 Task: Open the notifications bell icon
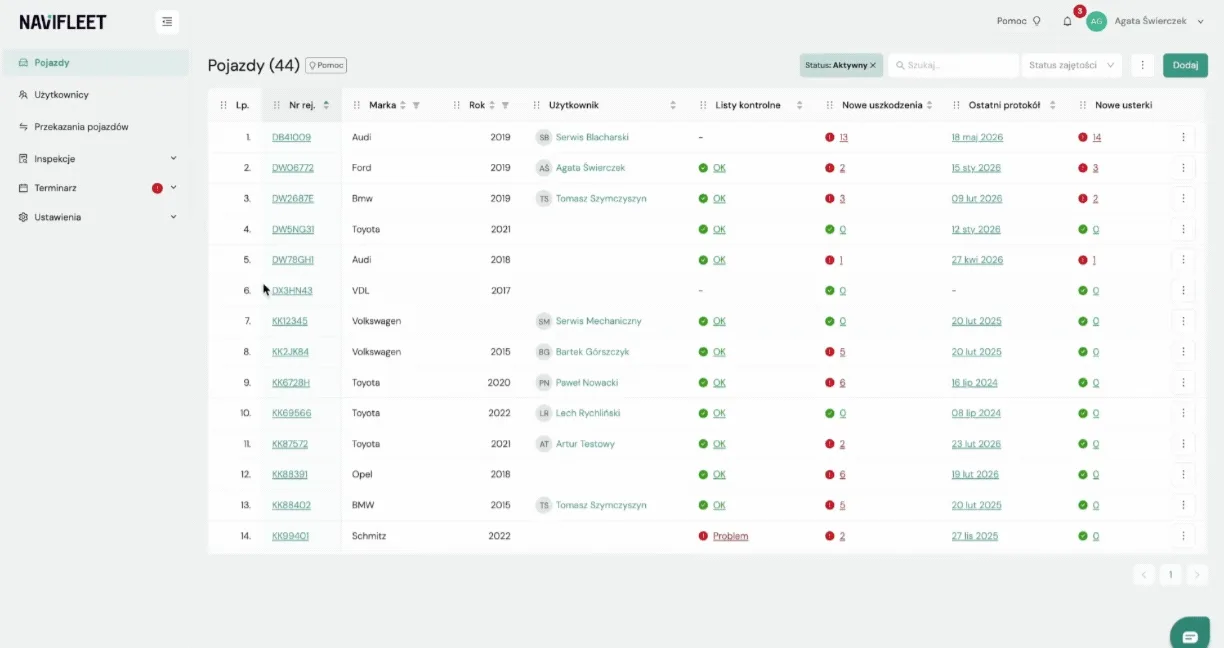[1067, 21]
